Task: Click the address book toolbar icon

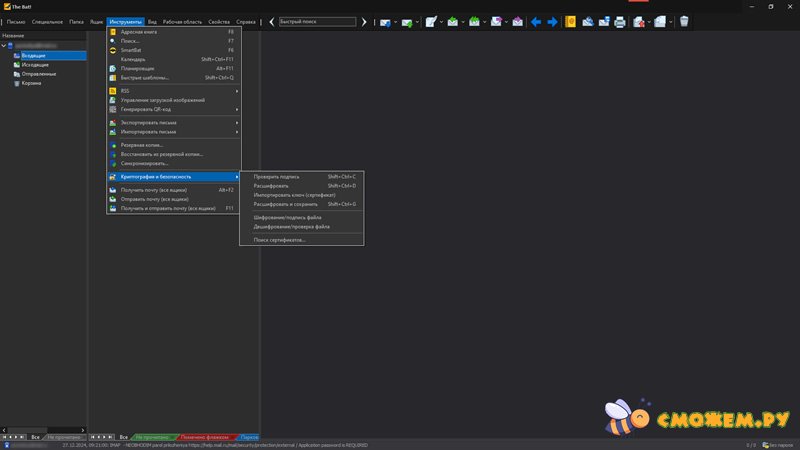Action: (570, 21)
